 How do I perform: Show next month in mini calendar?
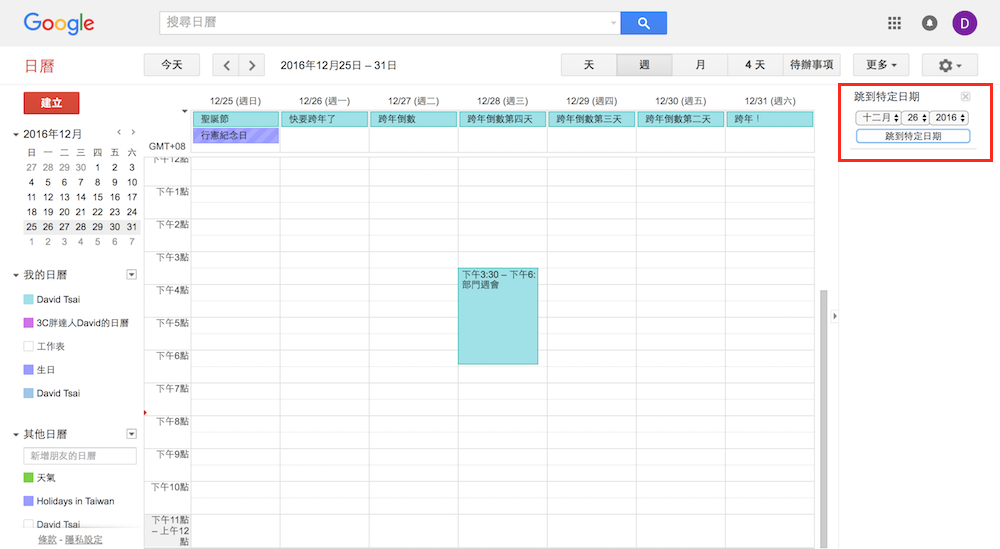point(134,132)
